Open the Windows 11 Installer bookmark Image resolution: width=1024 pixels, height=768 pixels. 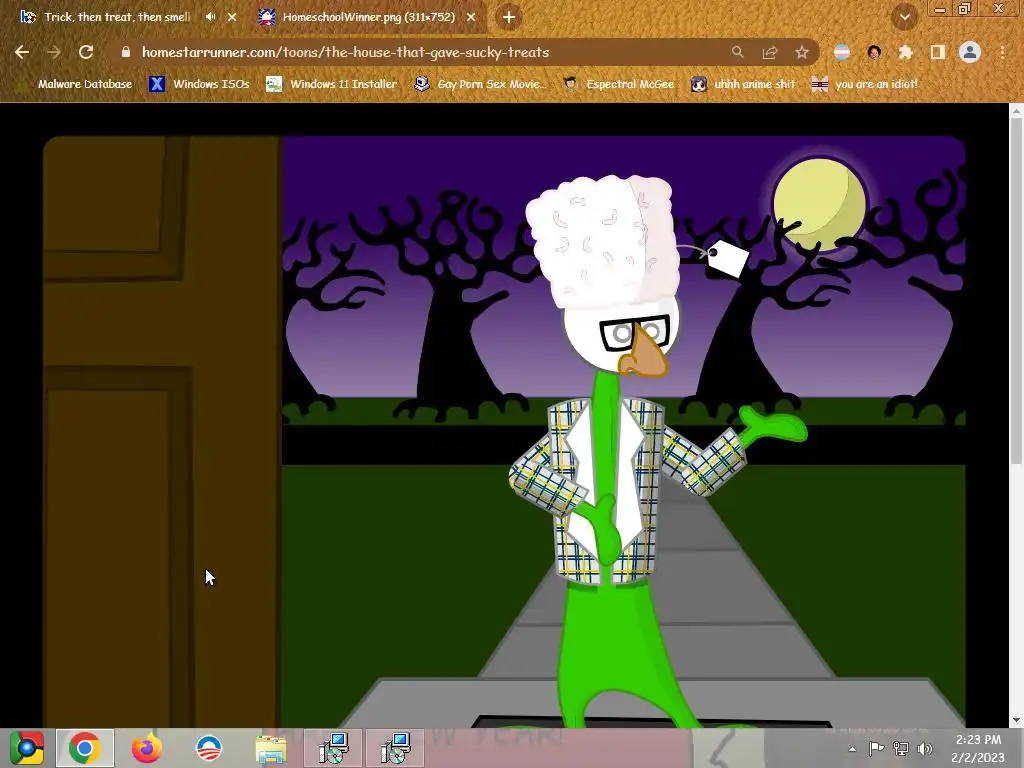(x=332, y=84)
